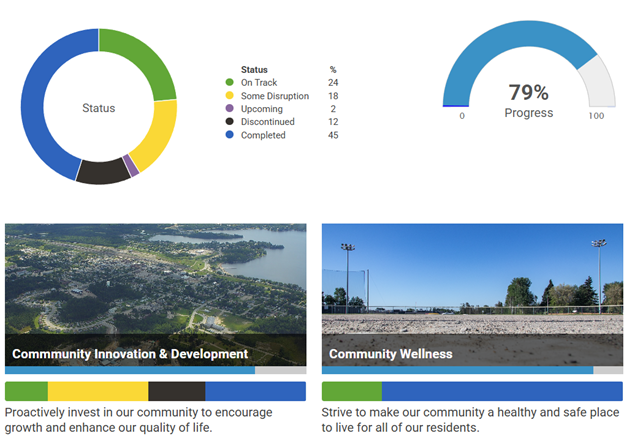Click the sports field photo thumbnail
This screenshot has height=444, width=624.
coord(472,280)
